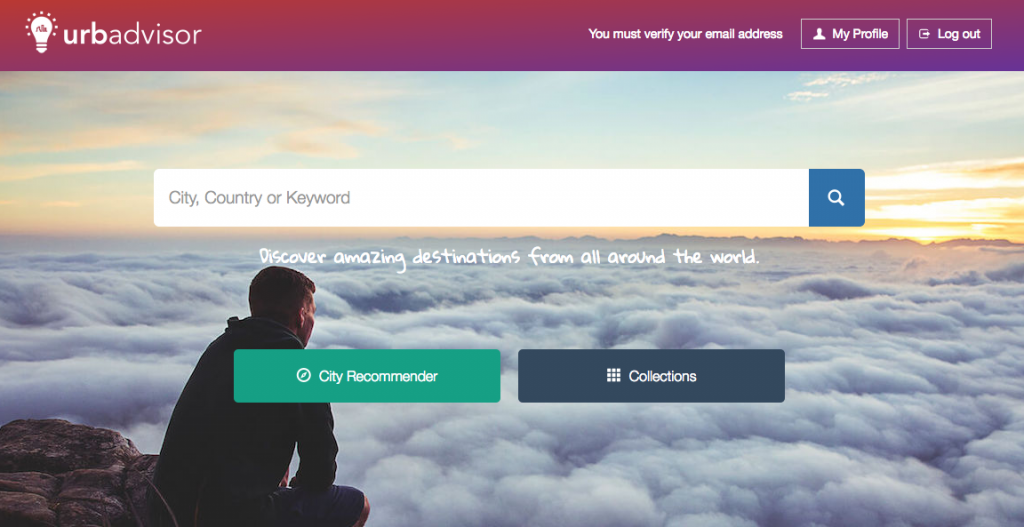
Task: Open the My Profile button
Action: tap(850, 34)
